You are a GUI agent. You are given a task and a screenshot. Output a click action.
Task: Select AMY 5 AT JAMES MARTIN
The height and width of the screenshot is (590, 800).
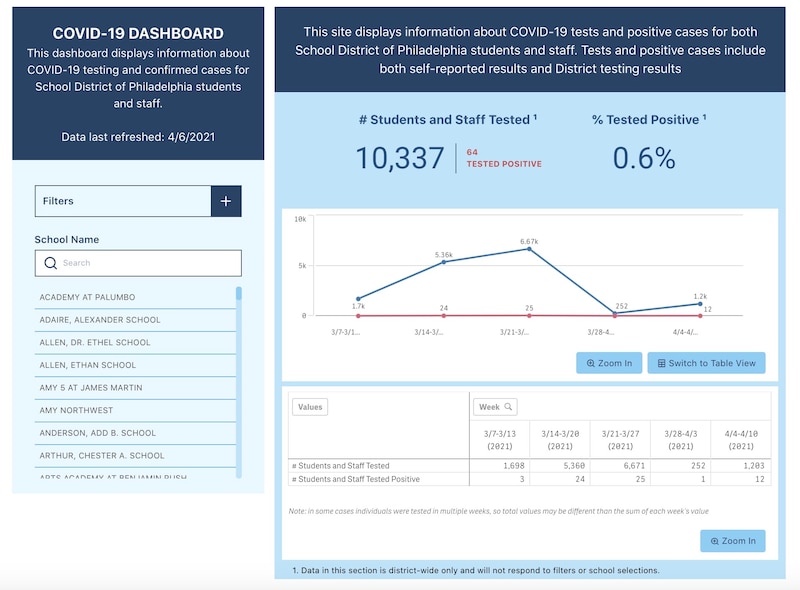click(x=90, y=387)
